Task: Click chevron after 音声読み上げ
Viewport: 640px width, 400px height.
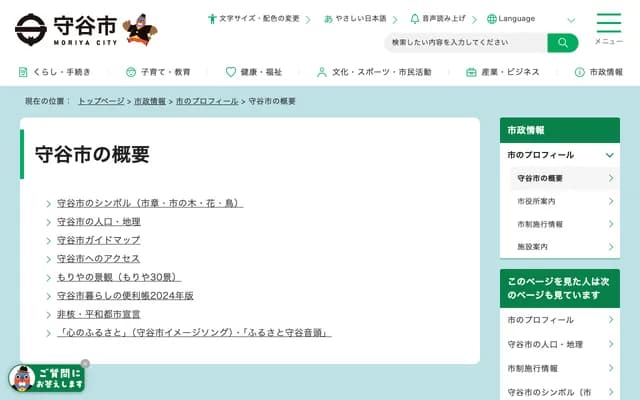Action: tap(474, 20)
